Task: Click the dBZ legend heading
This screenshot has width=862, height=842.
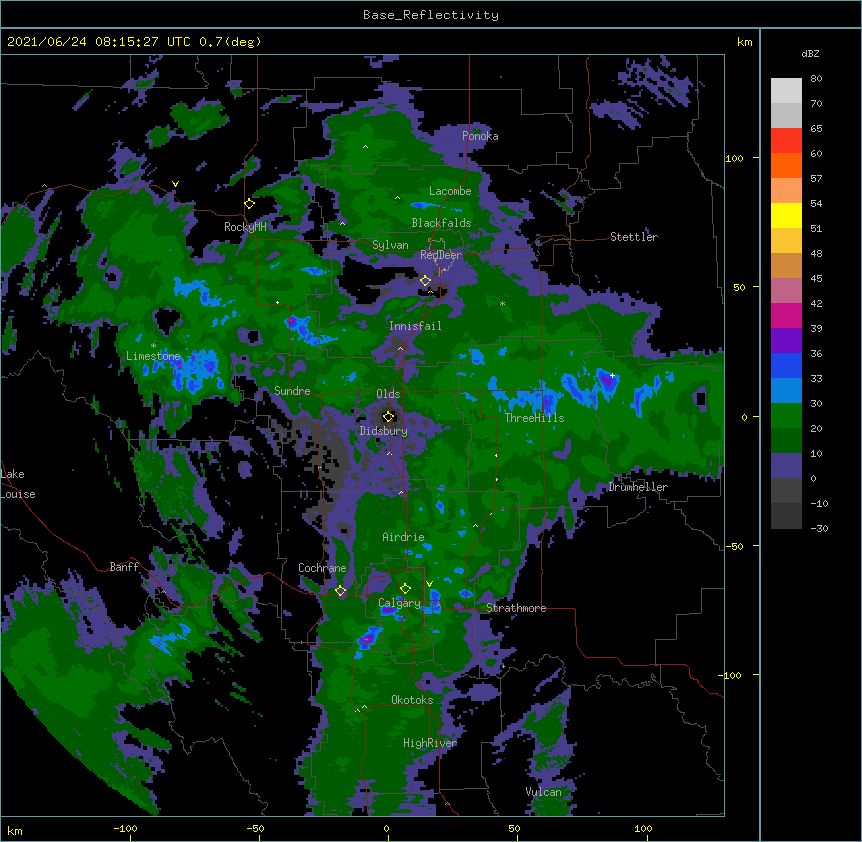Action: tap(810, 53)
